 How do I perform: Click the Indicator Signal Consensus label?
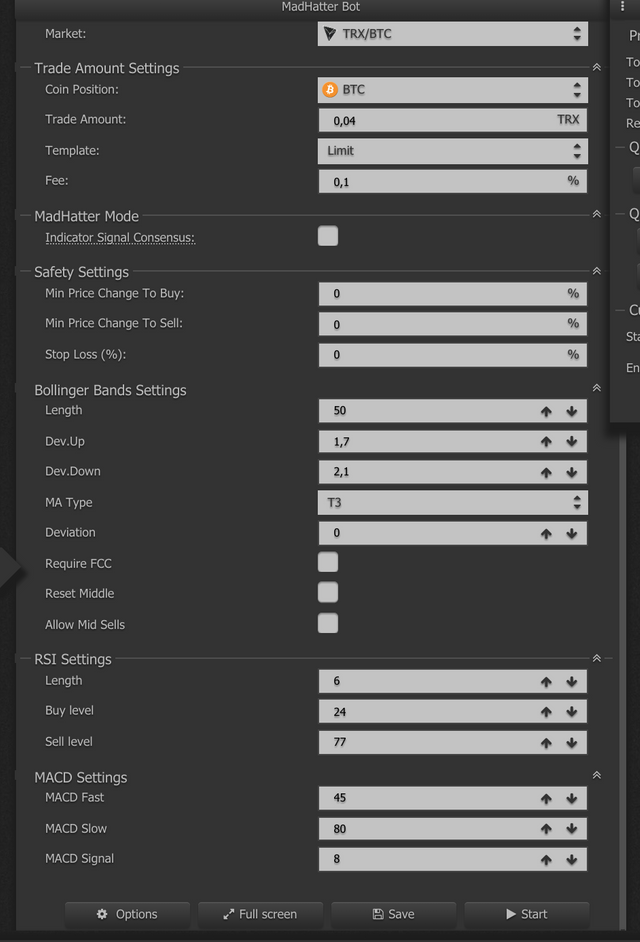[120, 238]
